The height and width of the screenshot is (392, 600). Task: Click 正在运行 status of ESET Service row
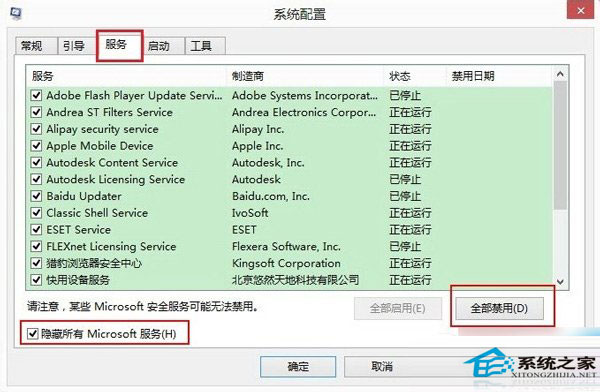pos(410,230)
